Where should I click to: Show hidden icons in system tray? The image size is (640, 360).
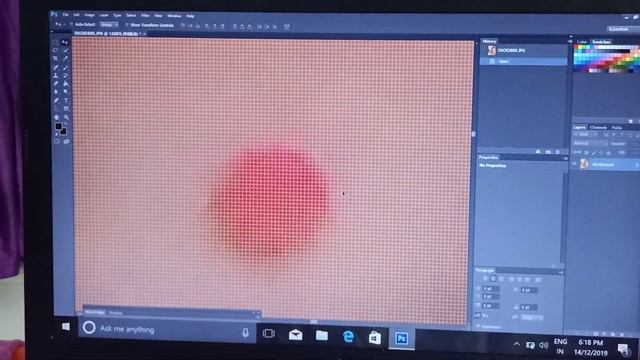tap(516, 344)
